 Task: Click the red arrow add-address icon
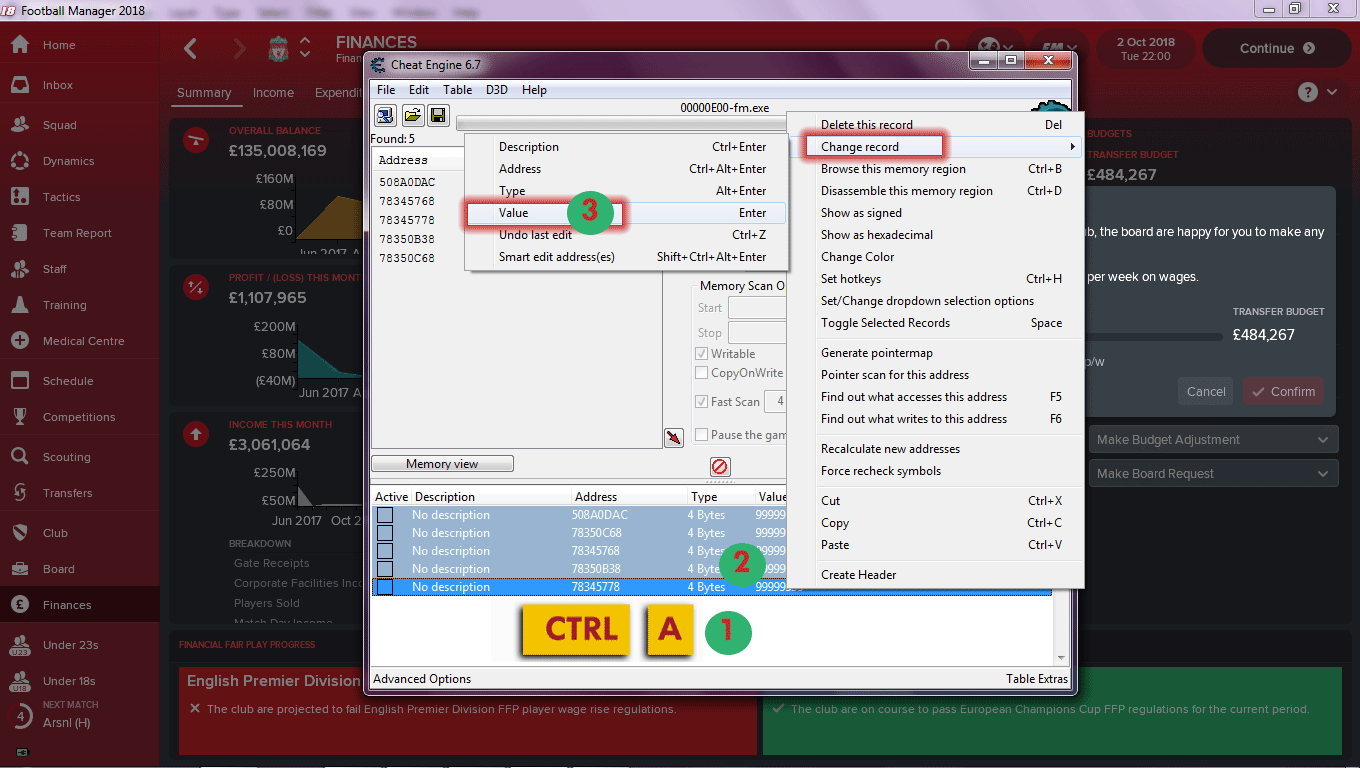(673, 437)
